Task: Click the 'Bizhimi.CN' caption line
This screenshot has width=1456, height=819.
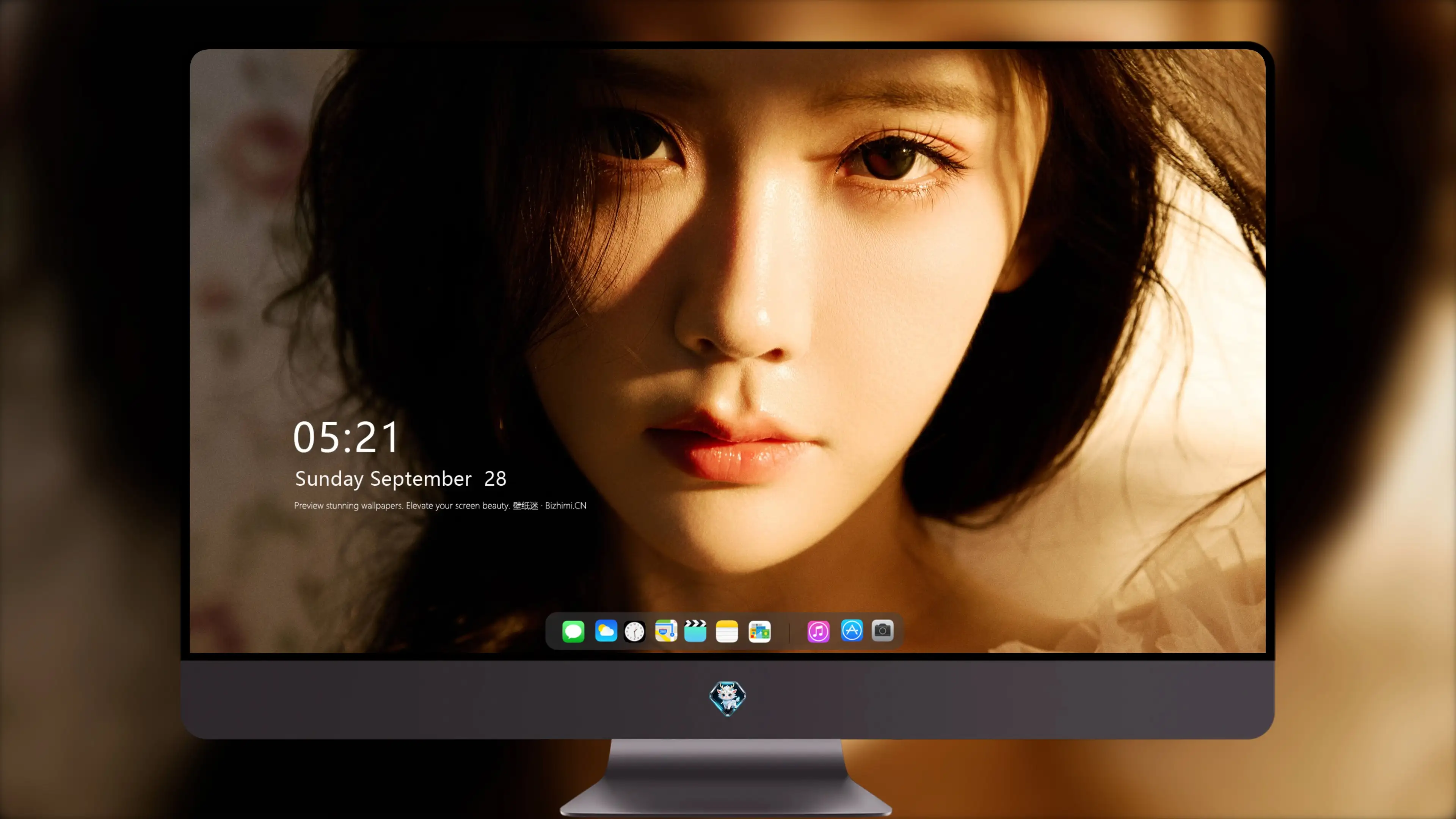Action: point(440,506)
